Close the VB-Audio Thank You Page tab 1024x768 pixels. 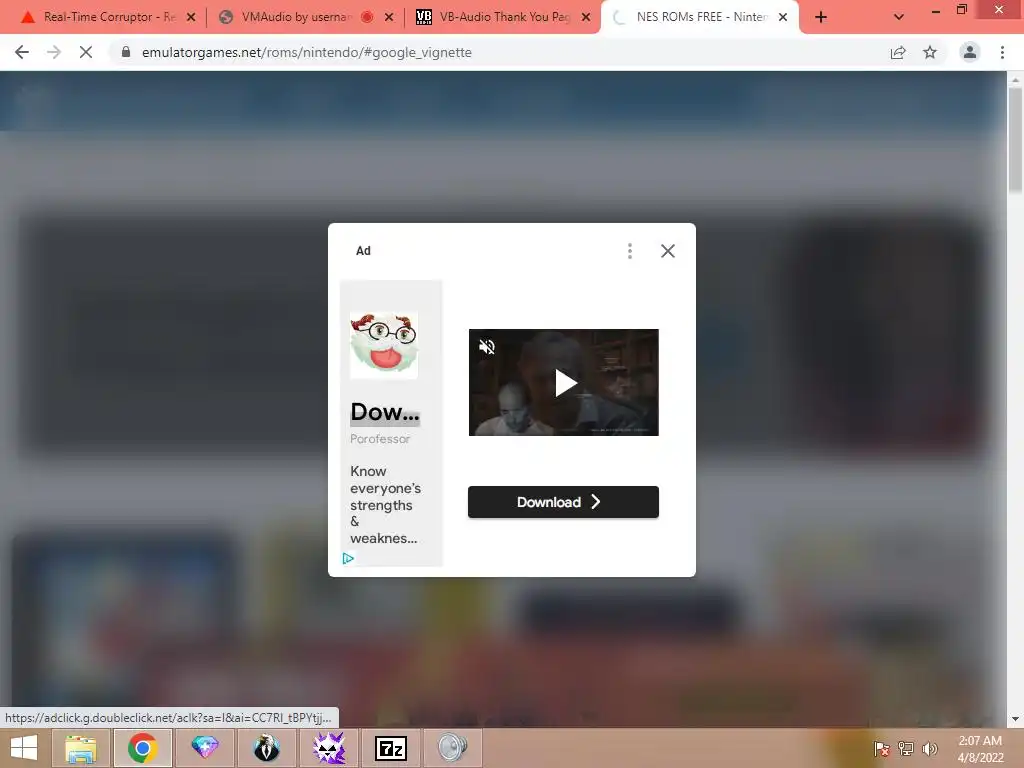click(586, 17)
